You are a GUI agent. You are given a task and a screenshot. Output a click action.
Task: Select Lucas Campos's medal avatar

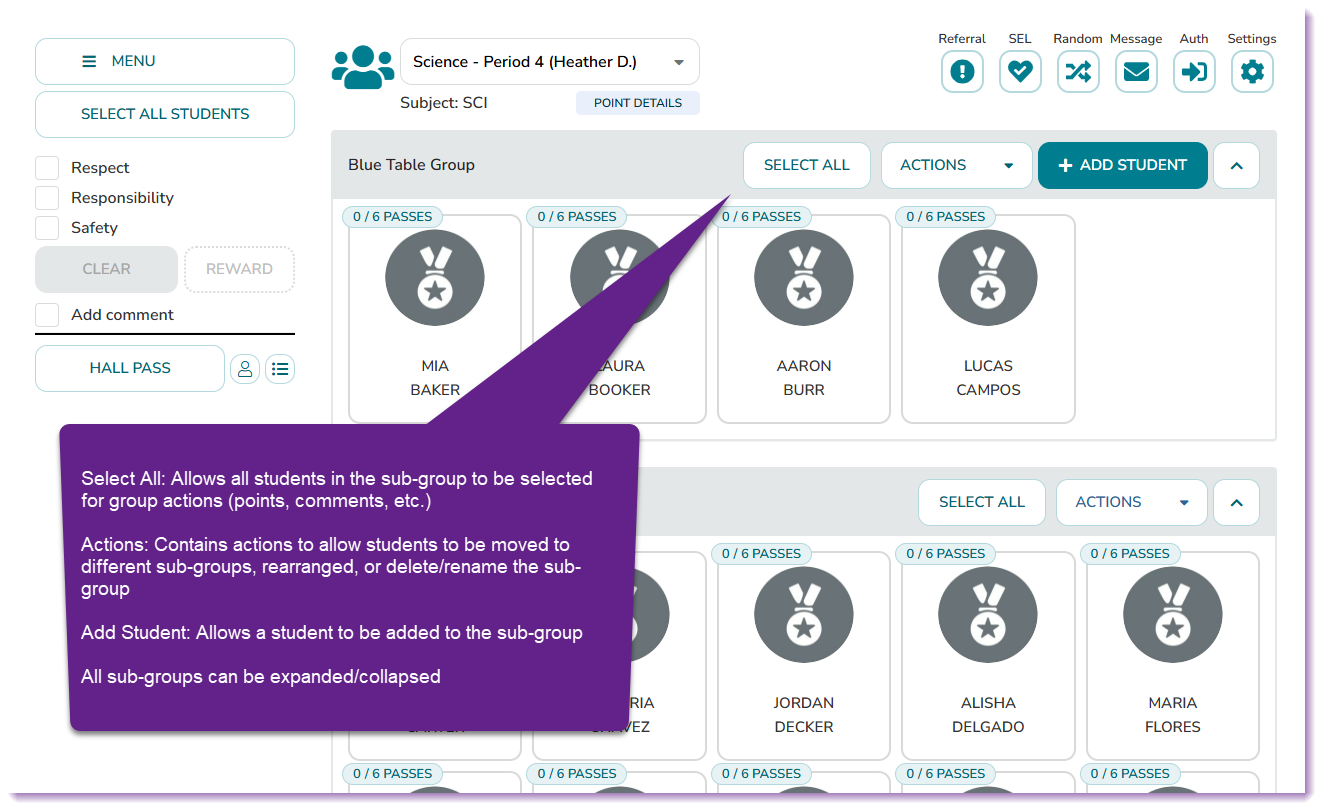coord(988,278)
